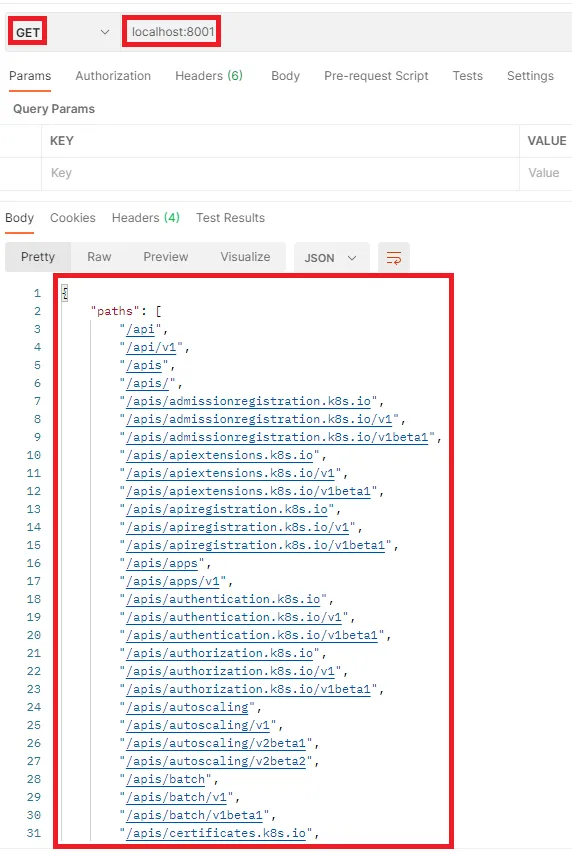Open /apis/authentication.k8s.io link on line 18

223,599
